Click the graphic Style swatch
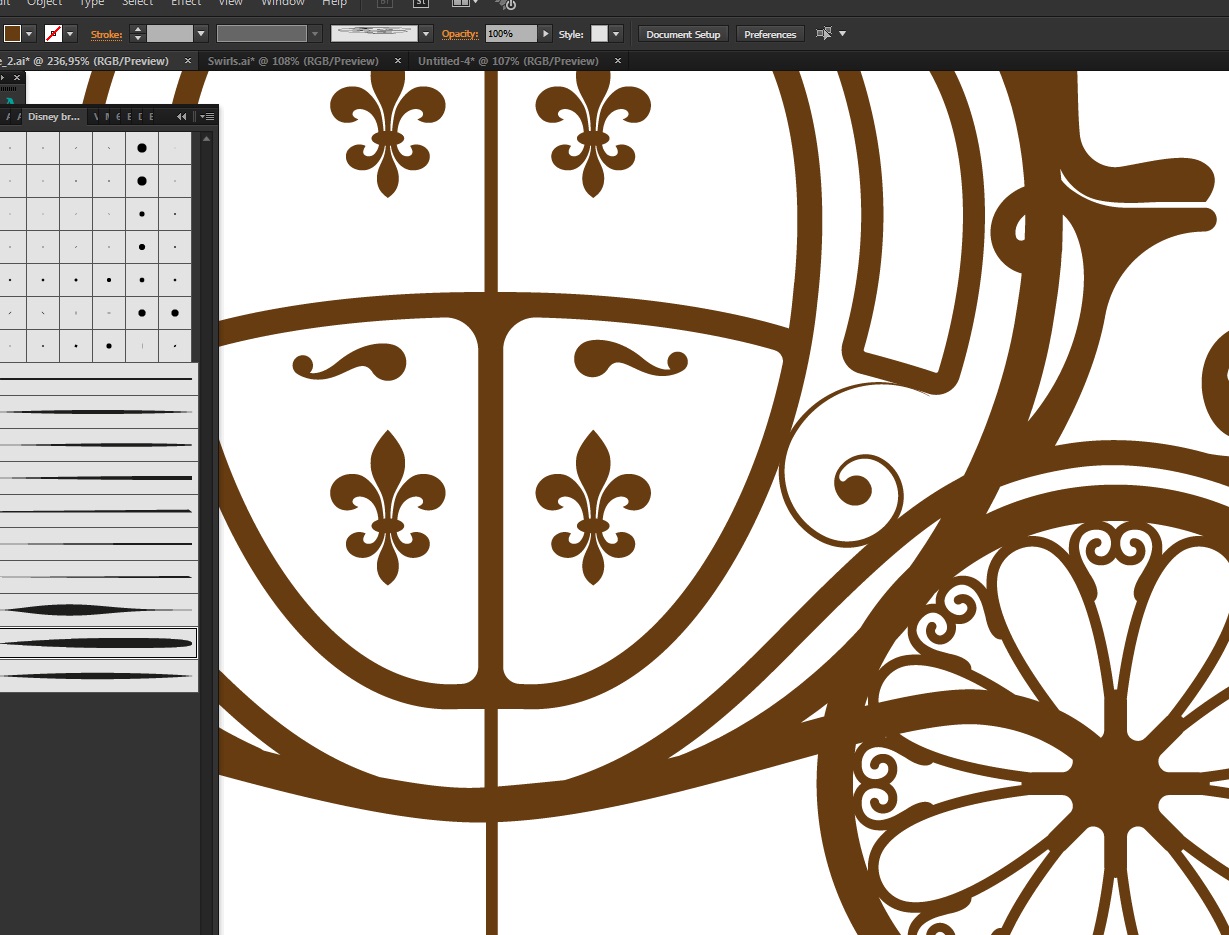This screenshot has height=935, width=1229. point(599,34)
